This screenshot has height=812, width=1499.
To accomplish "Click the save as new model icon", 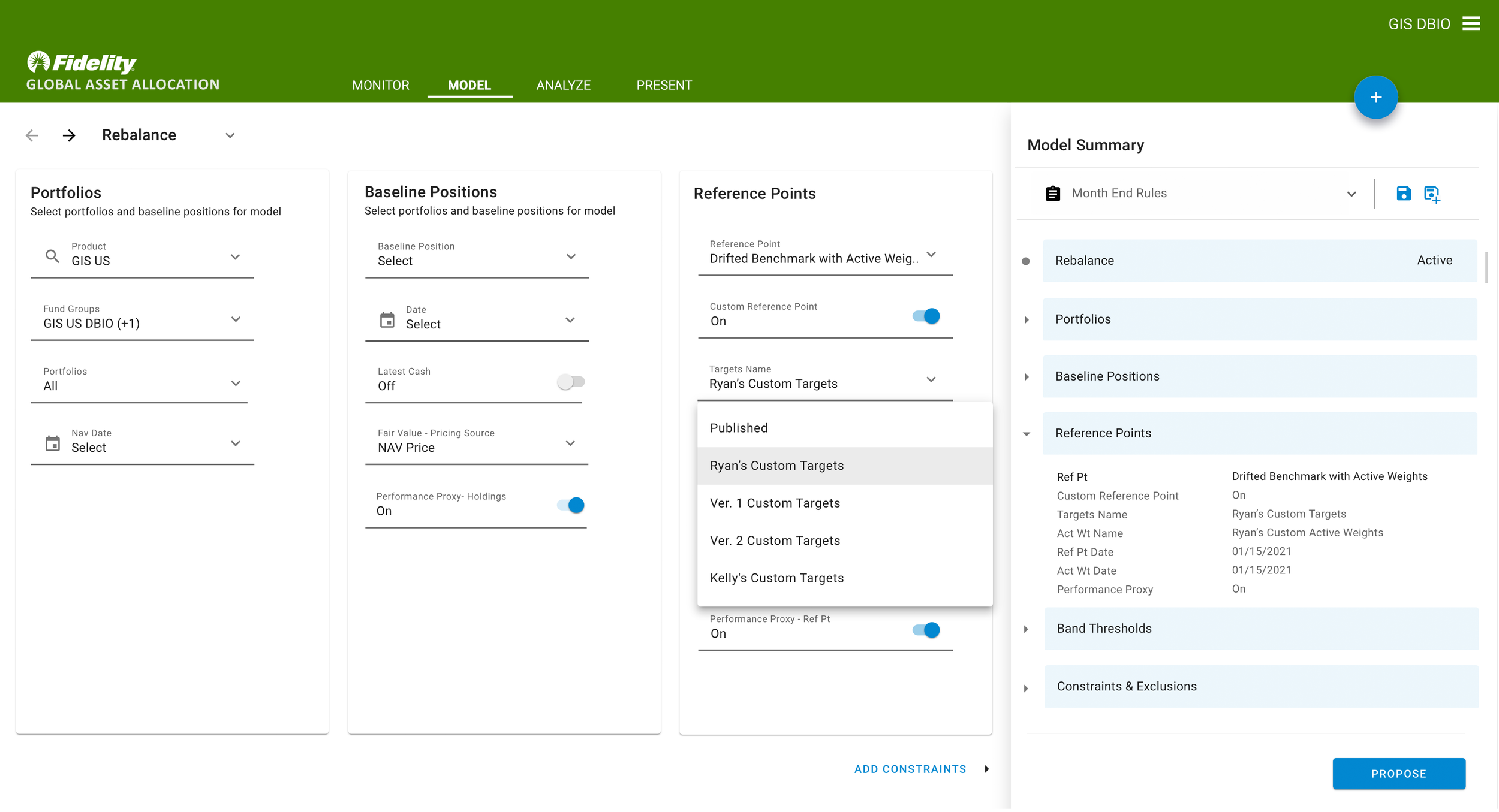I will click(1432, 194).
